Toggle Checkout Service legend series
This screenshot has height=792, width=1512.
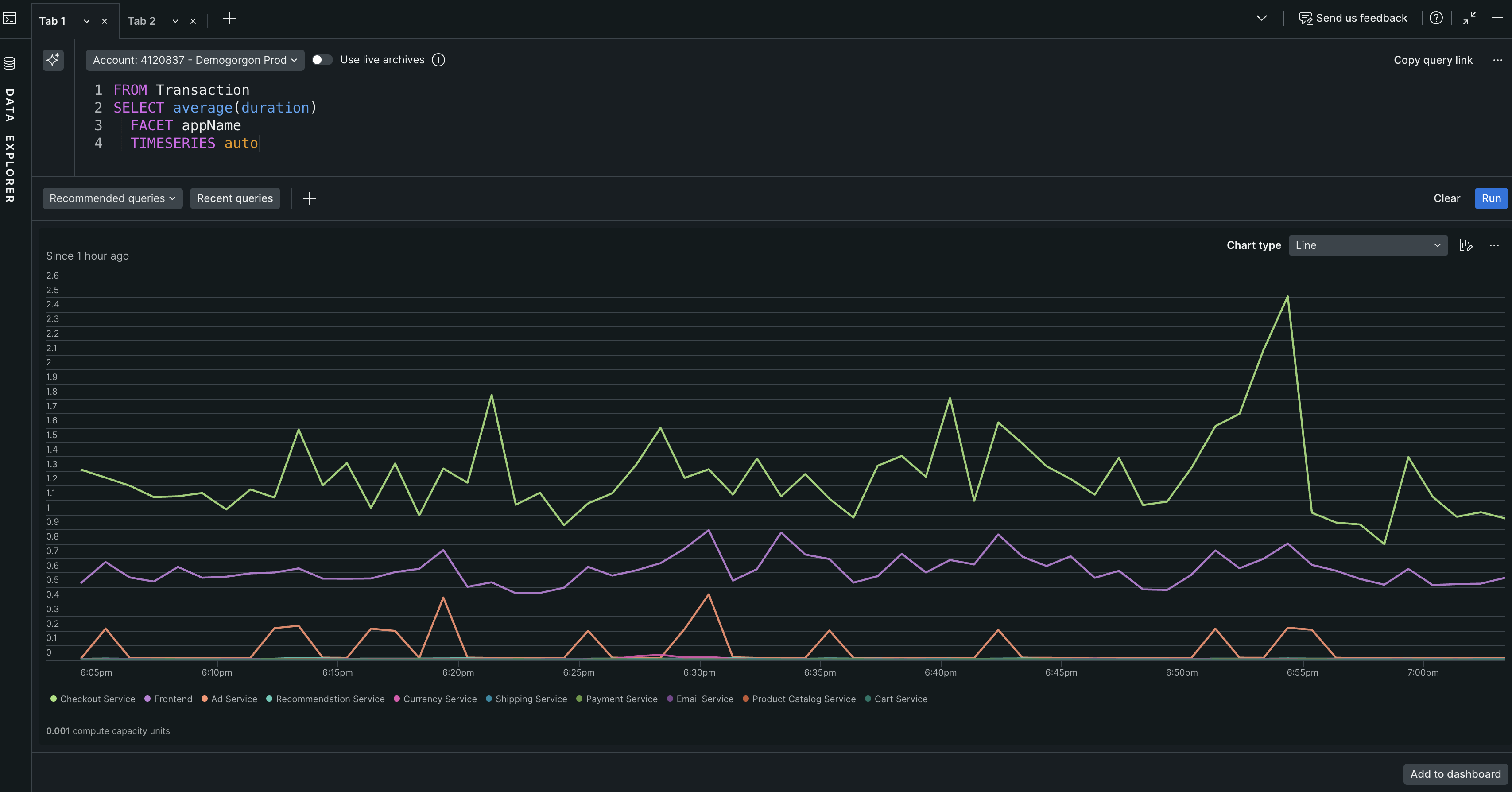tap(97, 699)
